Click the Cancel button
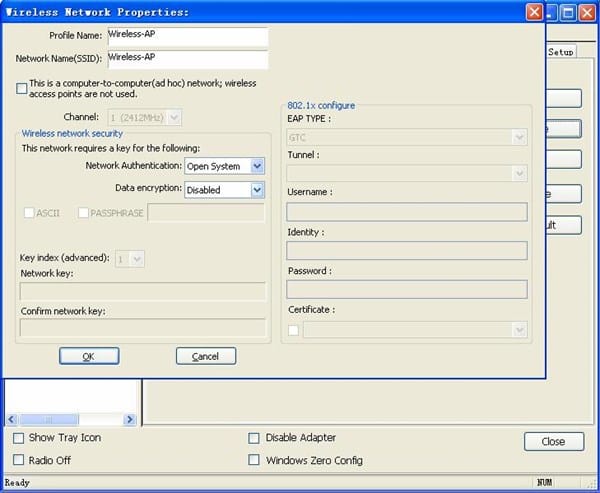 pyautogui.click(x=205, y=356)
